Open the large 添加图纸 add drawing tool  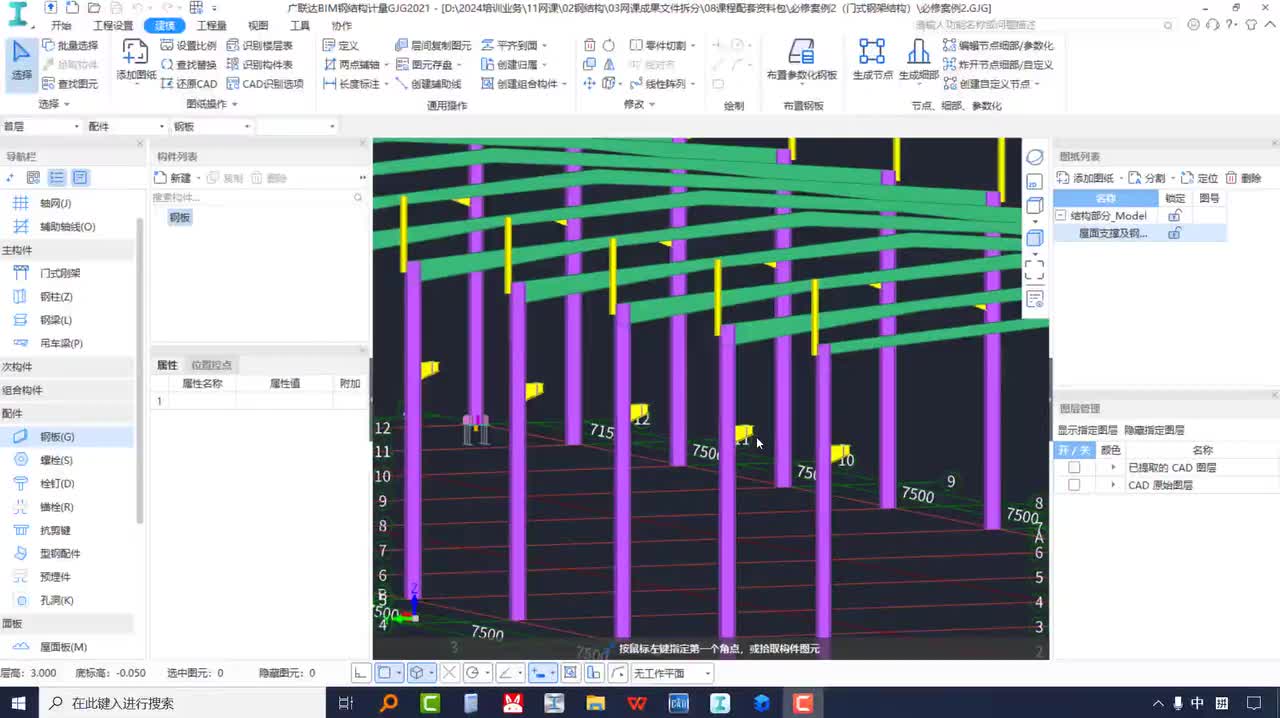click(x=136, y=60)
